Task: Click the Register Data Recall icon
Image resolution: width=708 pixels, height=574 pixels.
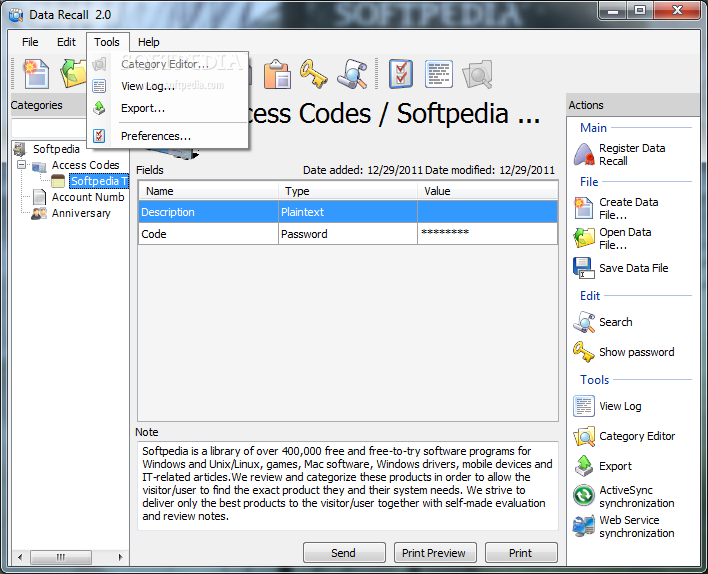Action: (584, 154)
